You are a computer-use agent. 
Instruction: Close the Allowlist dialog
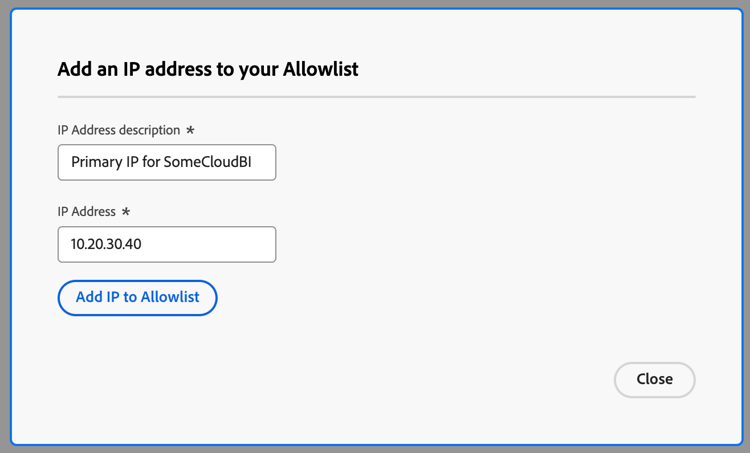[x=654, y=379]
